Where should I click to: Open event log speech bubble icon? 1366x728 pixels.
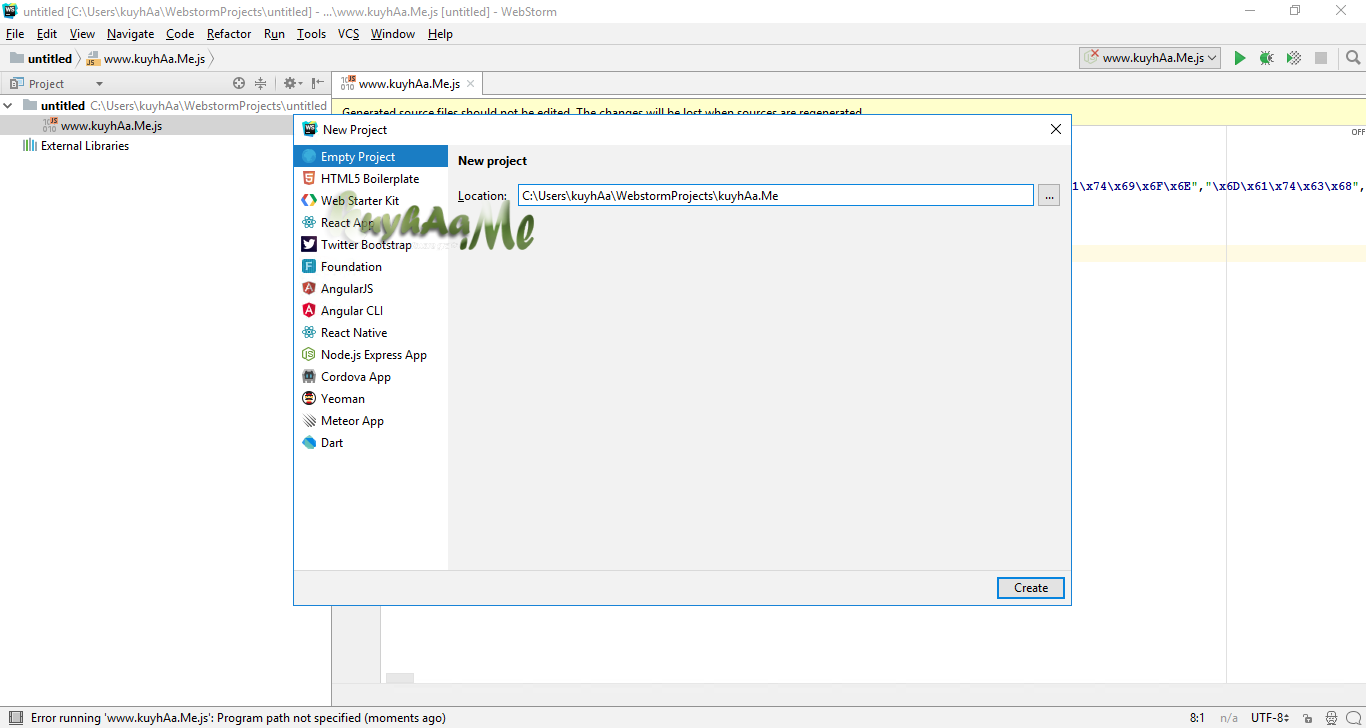click(1354, 718)
